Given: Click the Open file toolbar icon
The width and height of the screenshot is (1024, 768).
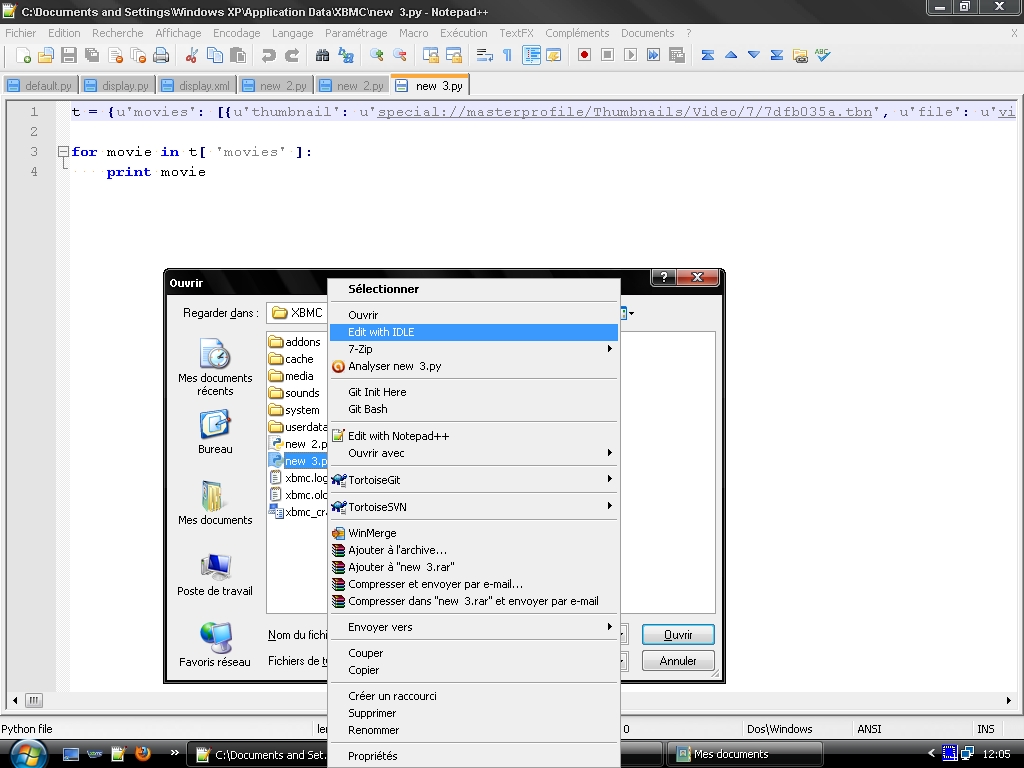Looking at the screenshot, I should click(x=46, y=56).
